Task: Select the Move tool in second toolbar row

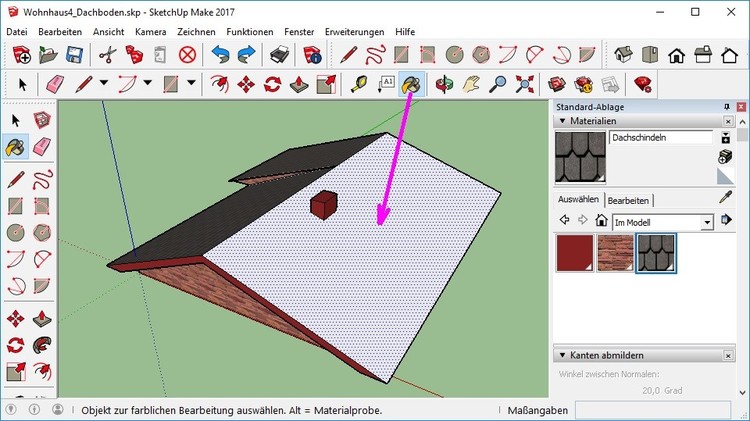Action: pyautogui.click(x=246, y=85)
